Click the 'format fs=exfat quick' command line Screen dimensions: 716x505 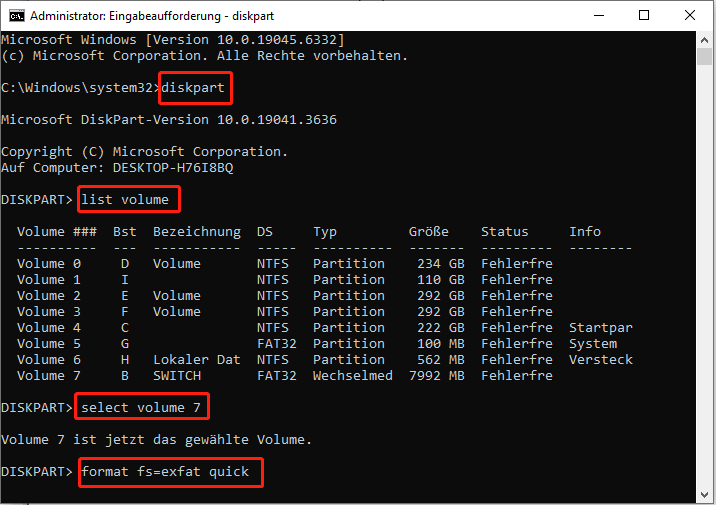[170, 472]
